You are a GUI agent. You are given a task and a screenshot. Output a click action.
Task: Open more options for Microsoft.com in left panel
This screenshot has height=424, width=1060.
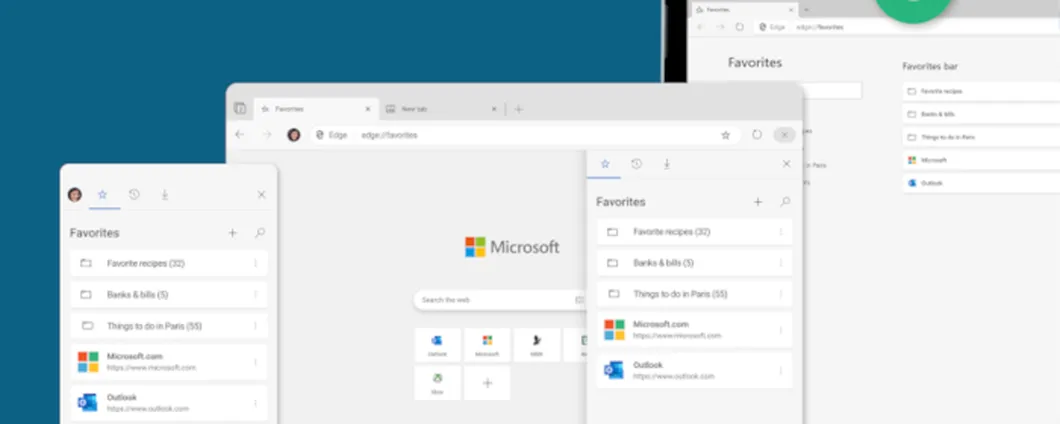click(256, 362)
